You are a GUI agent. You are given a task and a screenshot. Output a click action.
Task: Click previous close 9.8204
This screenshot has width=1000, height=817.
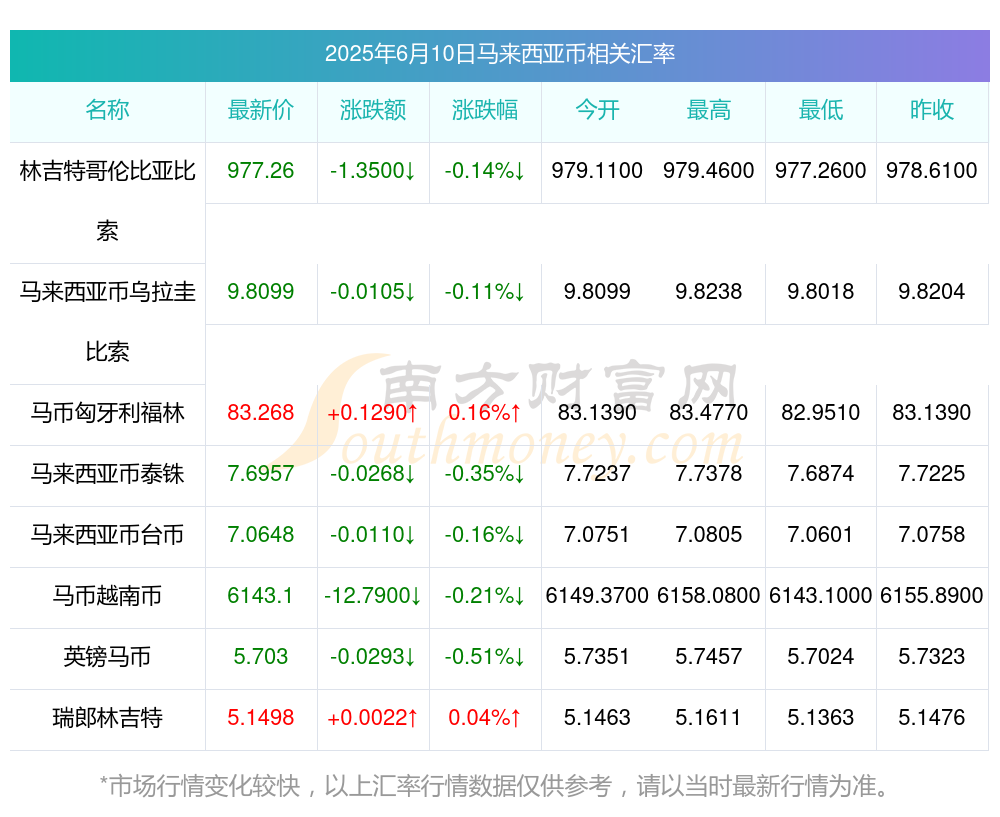pyautogui.click(x=932, y=292)
